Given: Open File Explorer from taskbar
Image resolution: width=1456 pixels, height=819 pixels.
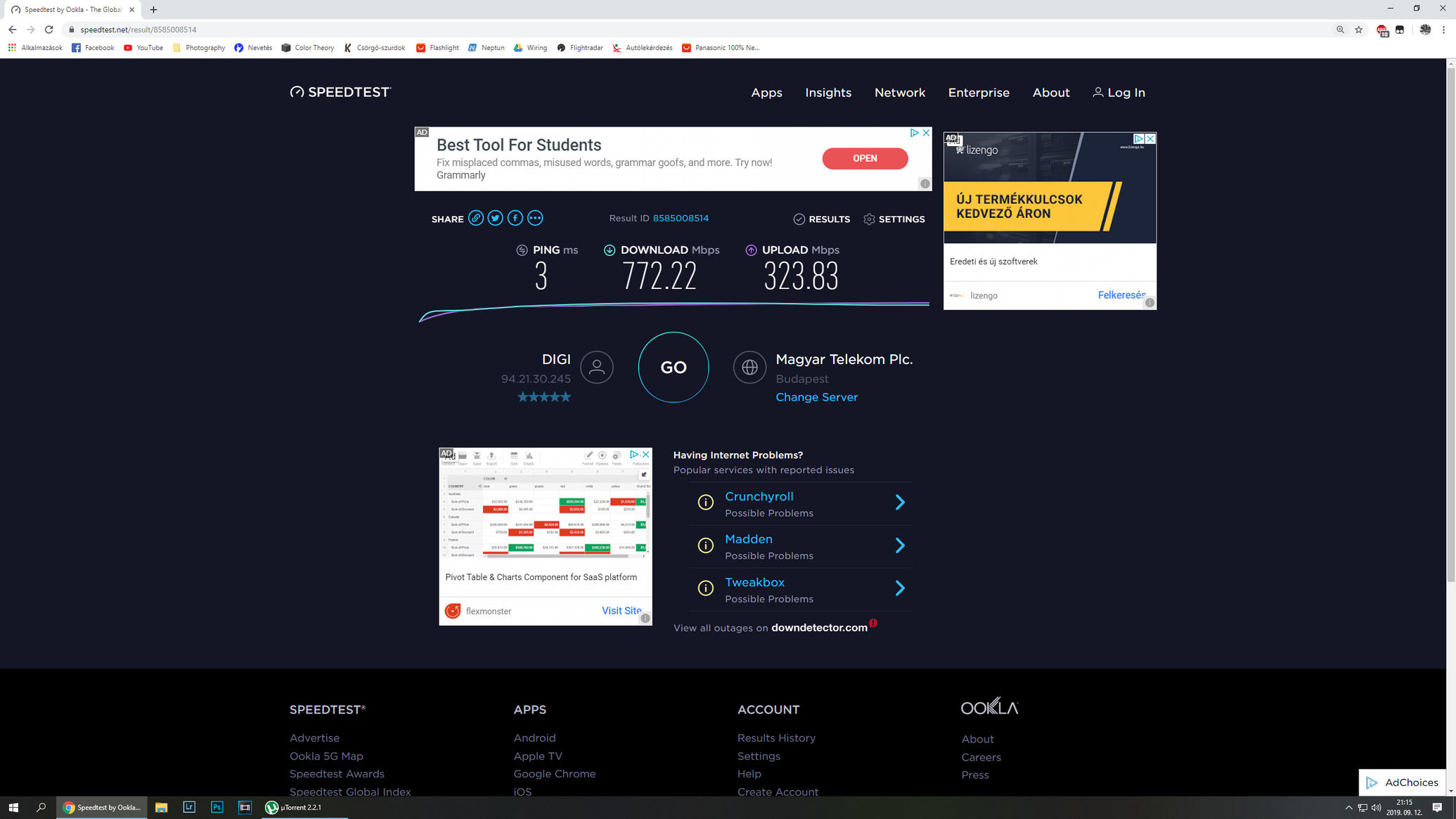Looking at the screenshot, I should point(161,807).
